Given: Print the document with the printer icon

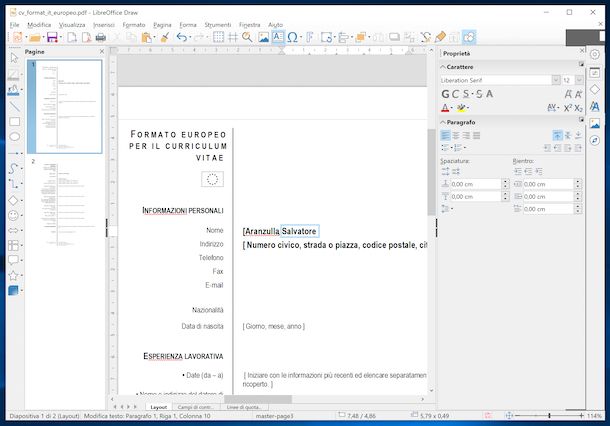Looking at the screenshot, I should pos(101,37).
